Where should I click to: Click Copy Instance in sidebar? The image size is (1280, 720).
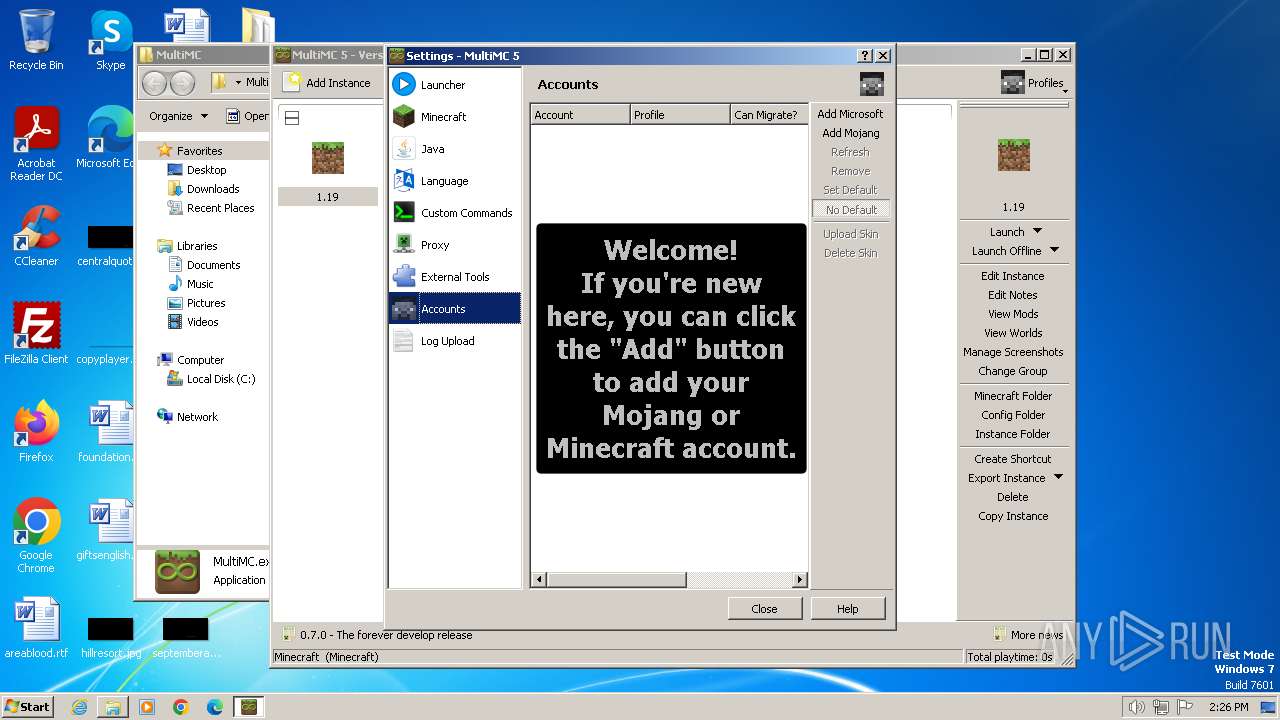click(1012, 516)
